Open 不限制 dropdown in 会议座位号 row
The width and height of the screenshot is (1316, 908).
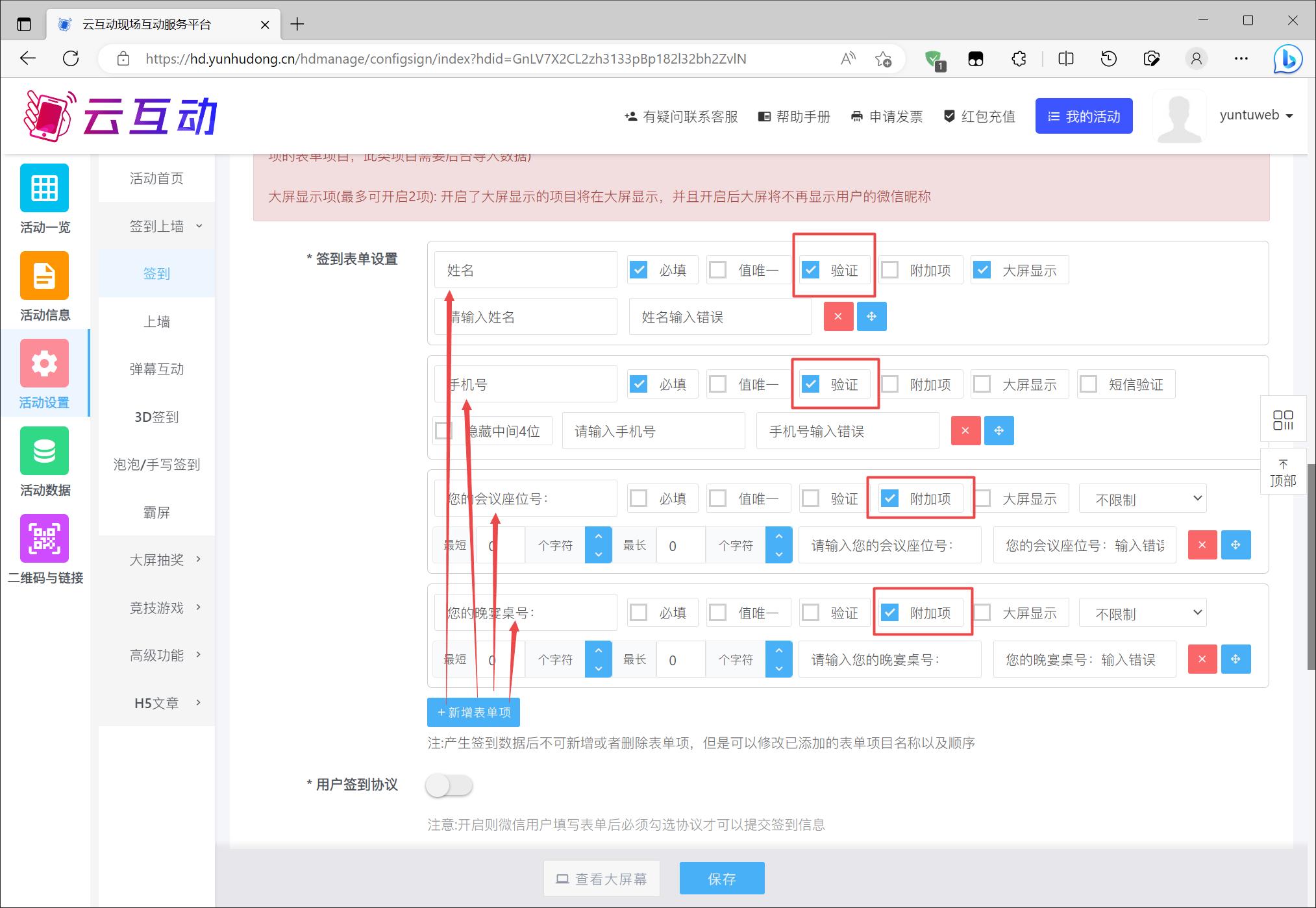pos(1142,499)
